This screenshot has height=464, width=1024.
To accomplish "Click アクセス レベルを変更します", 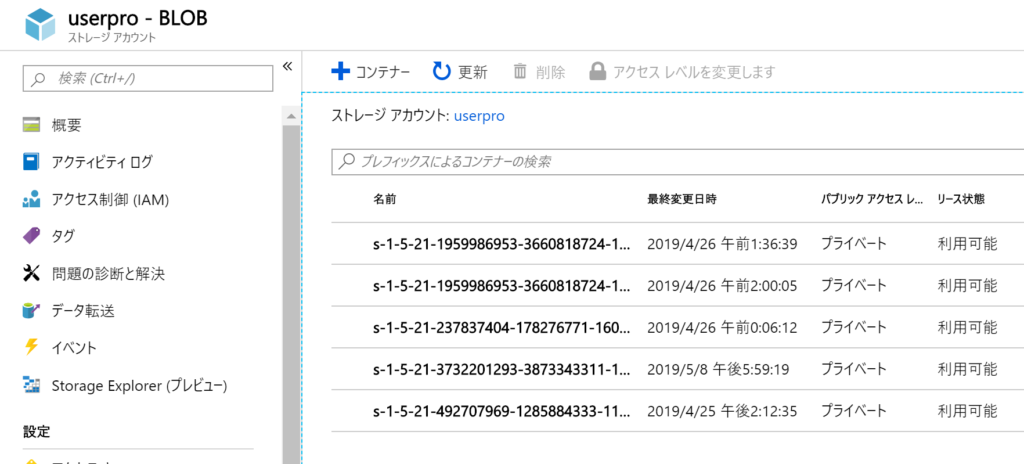I will click(x=694, y=72).
